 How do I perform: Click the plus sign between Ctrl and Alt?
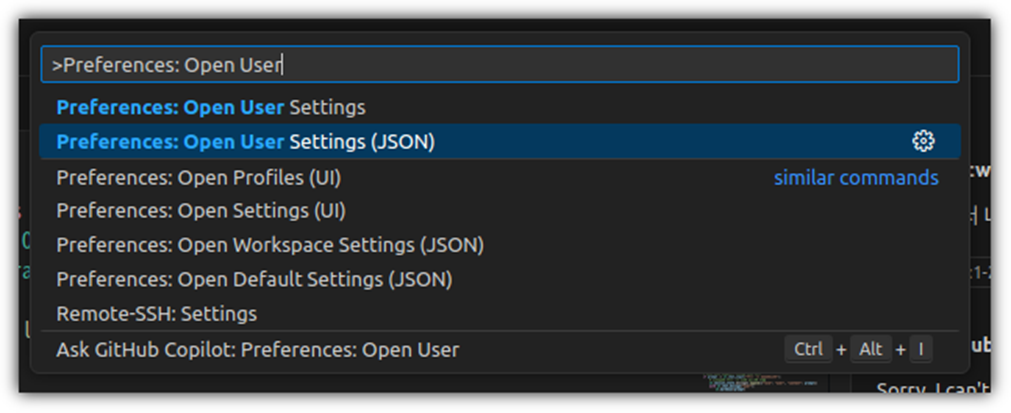point(840,350)
